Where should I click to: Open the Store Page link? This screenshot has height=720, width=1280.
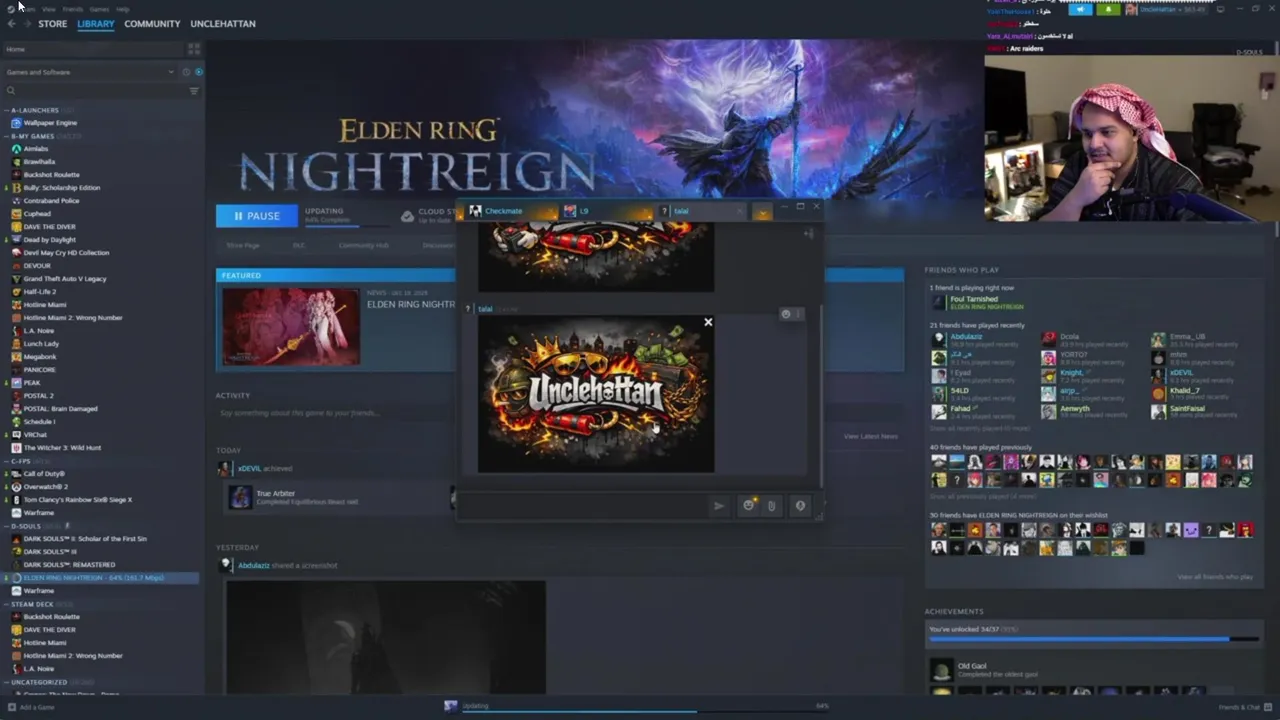(x=243, y=245)
